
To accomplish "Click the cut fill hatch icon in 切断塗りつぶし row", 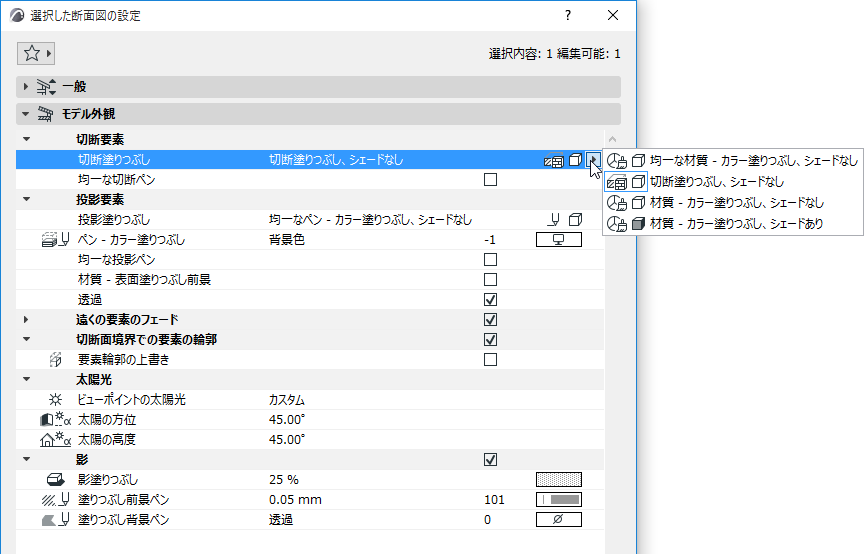I will pyautogui.click(x=554, y=160).
